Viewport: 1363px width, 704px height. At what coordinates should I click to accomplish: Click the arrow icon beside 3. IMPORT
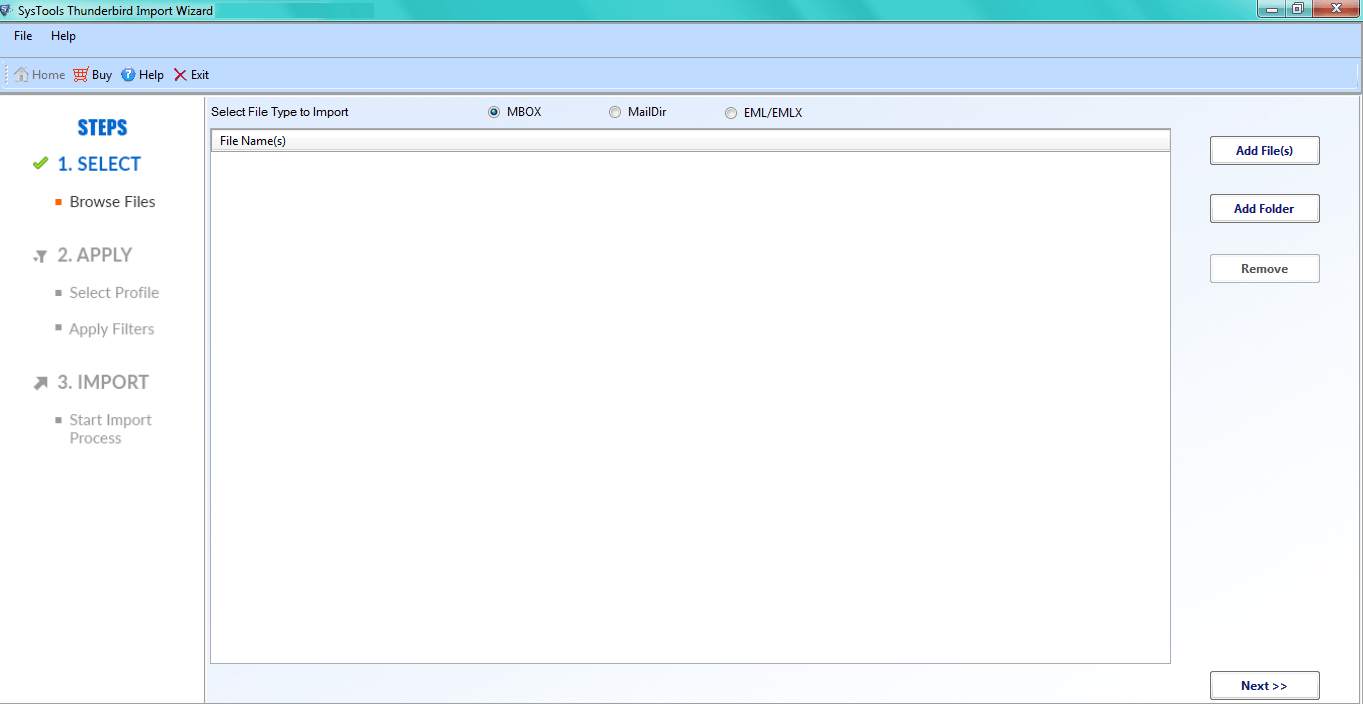[40, 383]
